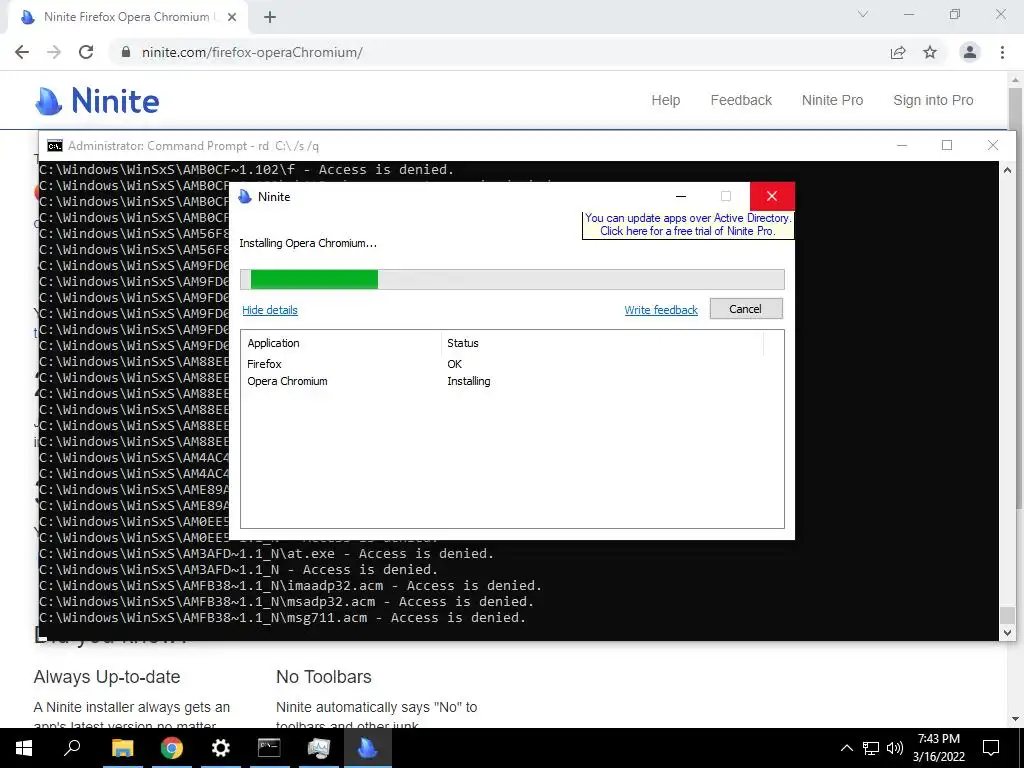
Task: Show hidden tray icons
Action: tap(846, 748)
